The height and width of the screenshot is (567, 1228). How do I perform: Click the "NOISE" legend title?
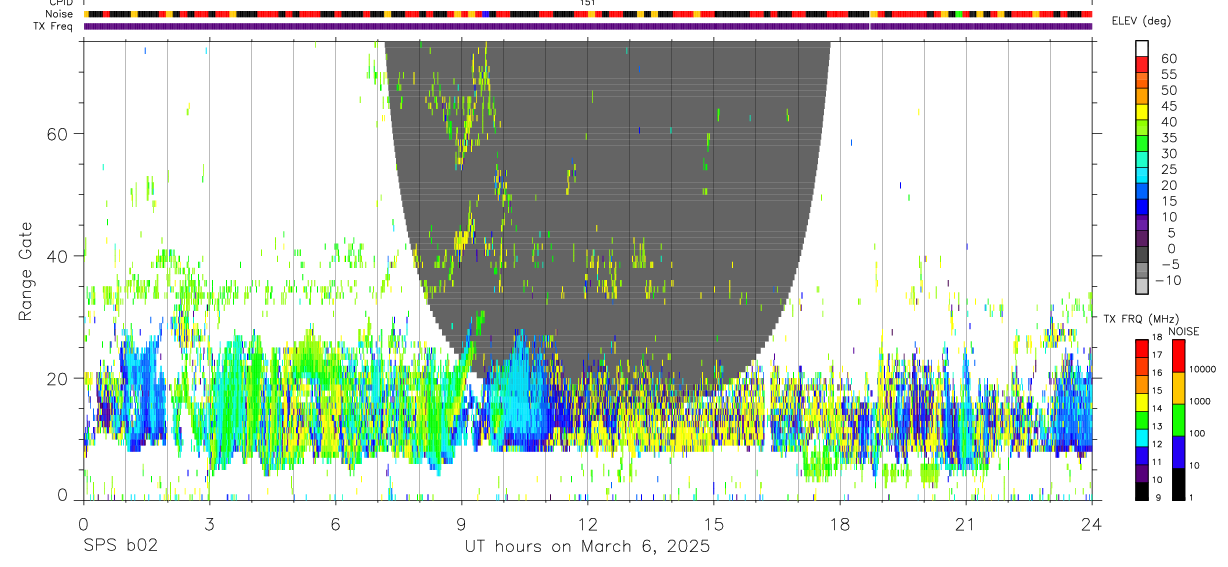pos(1183,332)
